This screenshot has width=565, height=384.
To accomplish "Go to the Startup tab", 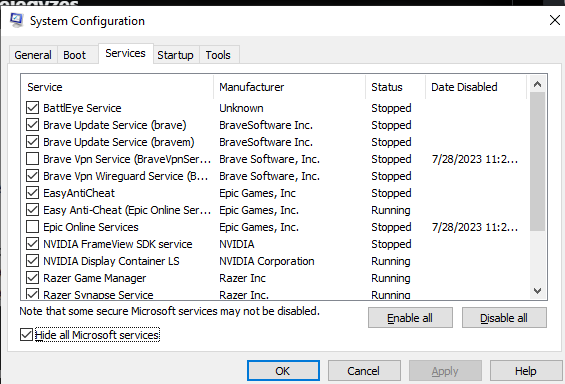I will coord(175,55).
